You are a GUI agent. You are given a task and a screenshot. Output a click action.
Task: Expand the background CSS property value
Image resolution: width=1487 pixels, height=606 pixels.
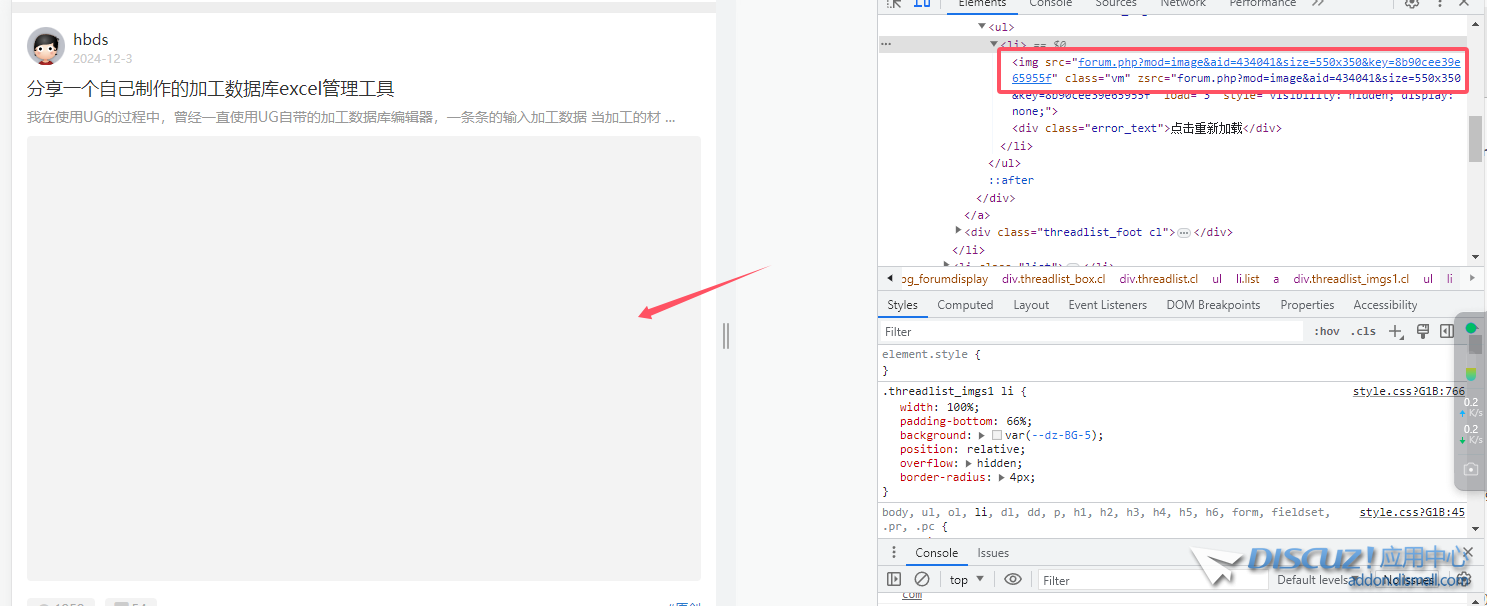[982, 435]
